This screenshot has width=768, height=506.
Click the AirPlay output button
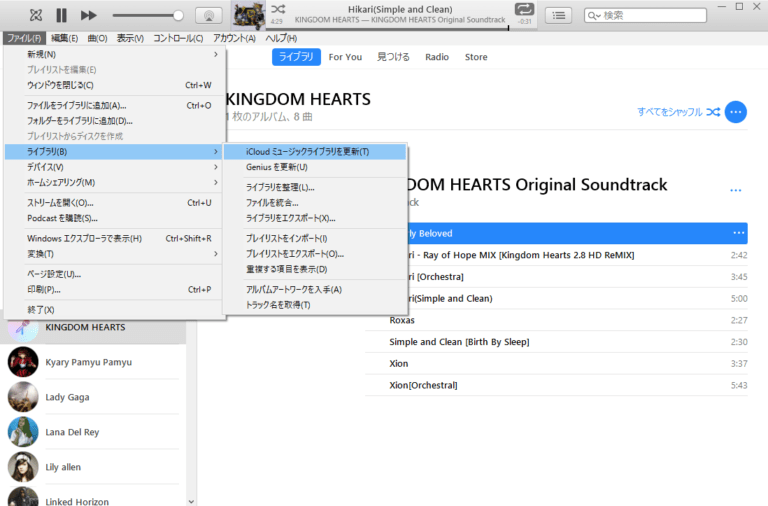(209, 15)
